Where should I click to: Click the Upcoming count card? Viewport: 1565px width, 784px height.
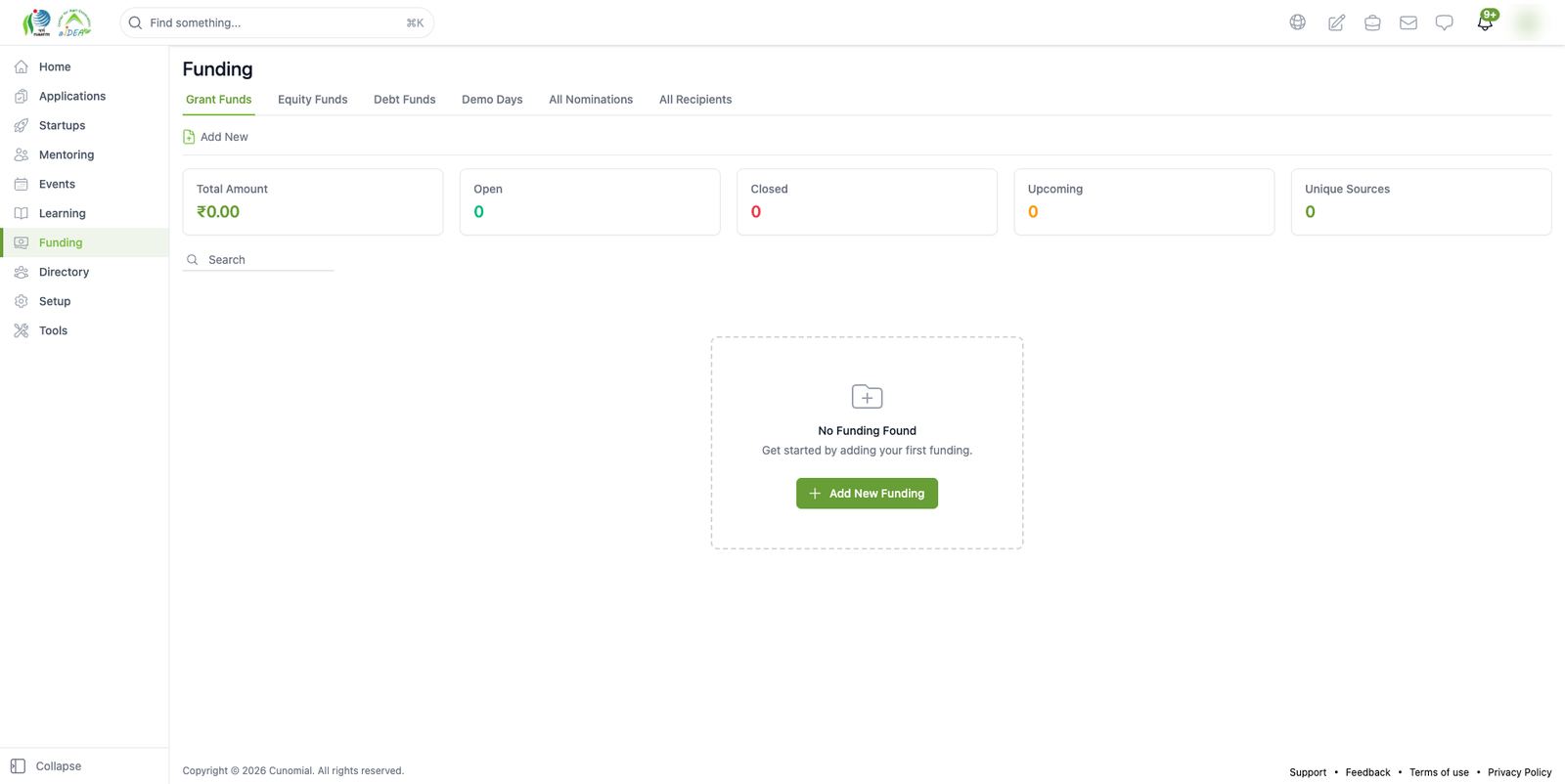point(1144,201)
